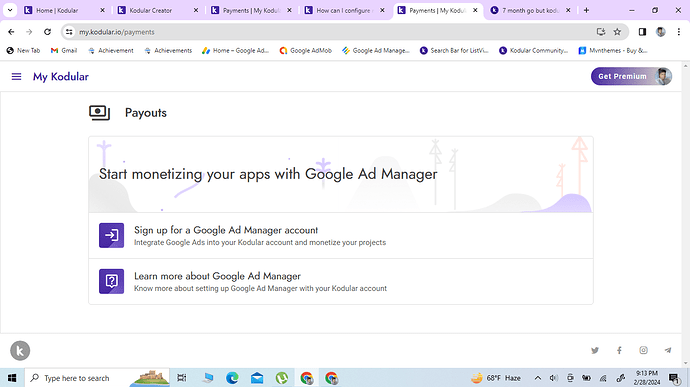
Task: Click the My Kodular title link
Action: point(61,77)
